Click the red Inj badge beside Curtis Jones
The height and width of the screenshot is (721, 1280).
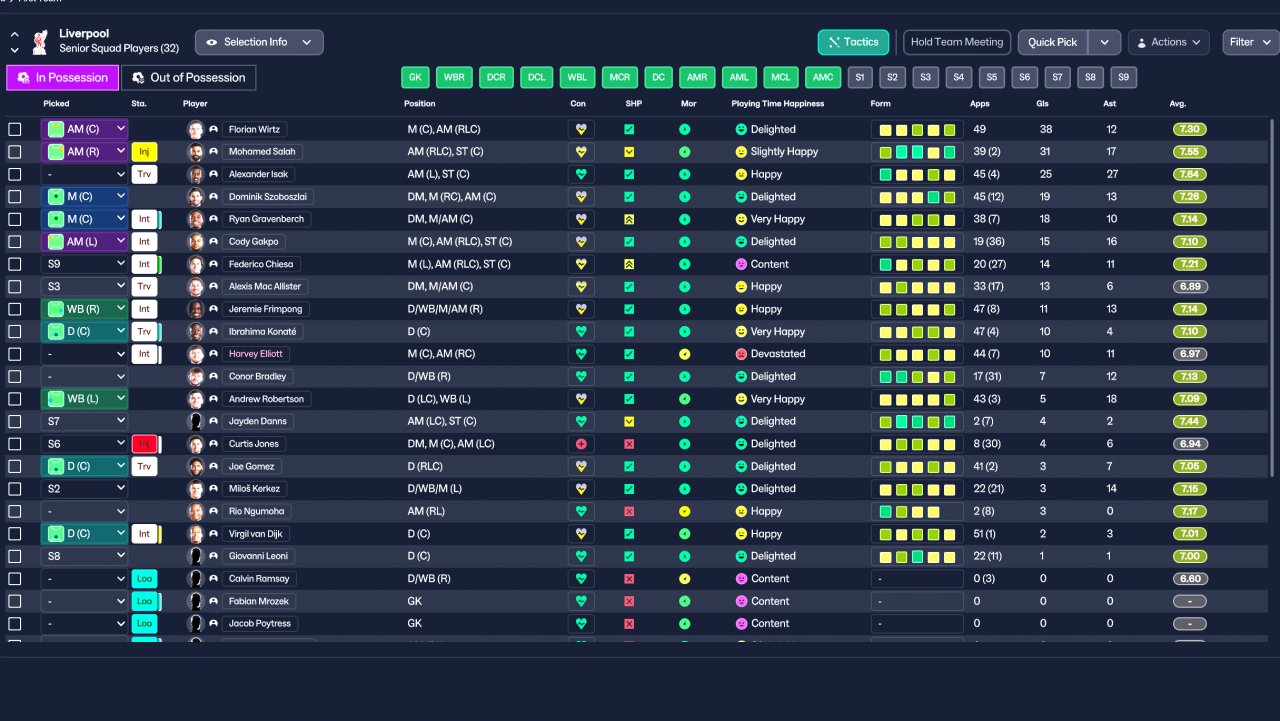tap(144, 444)
